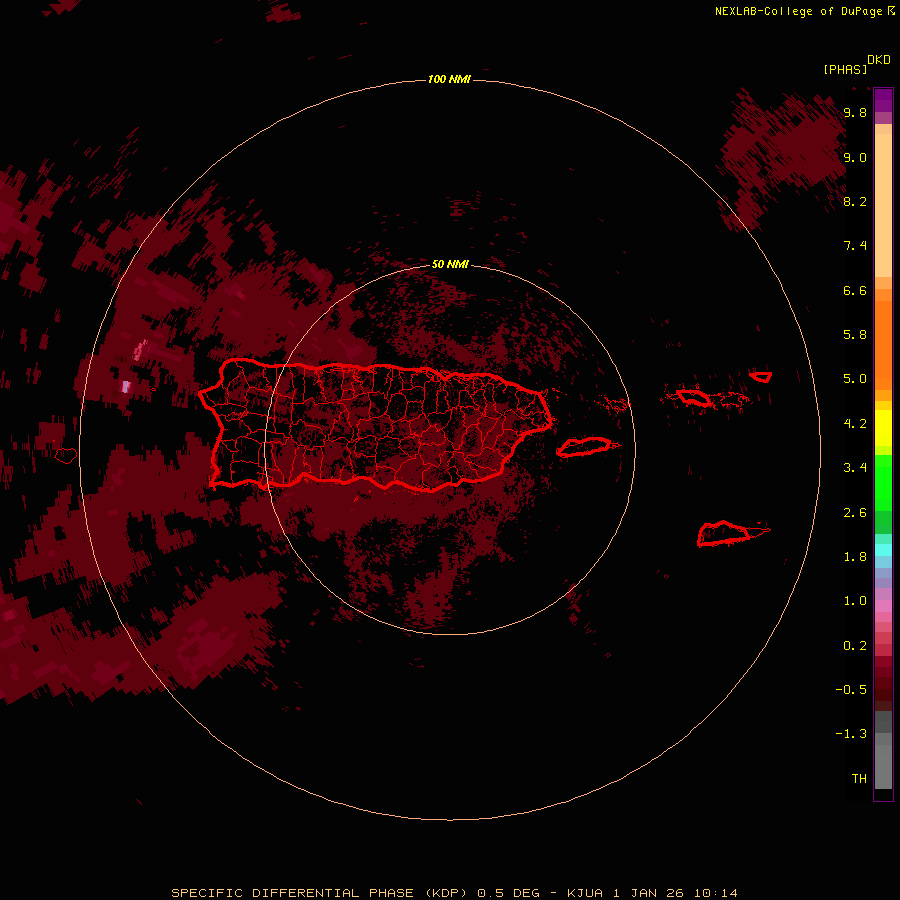Click the 4.2 scale value

click(855, 424)
